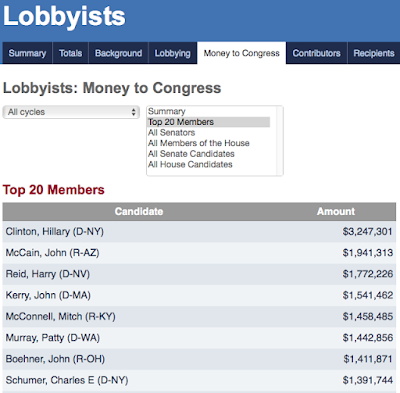Image resolution: width=400 pixels, height=393 pixels.
Task: Select the Money to Congress tab
Action: click(x=242, y=53)
